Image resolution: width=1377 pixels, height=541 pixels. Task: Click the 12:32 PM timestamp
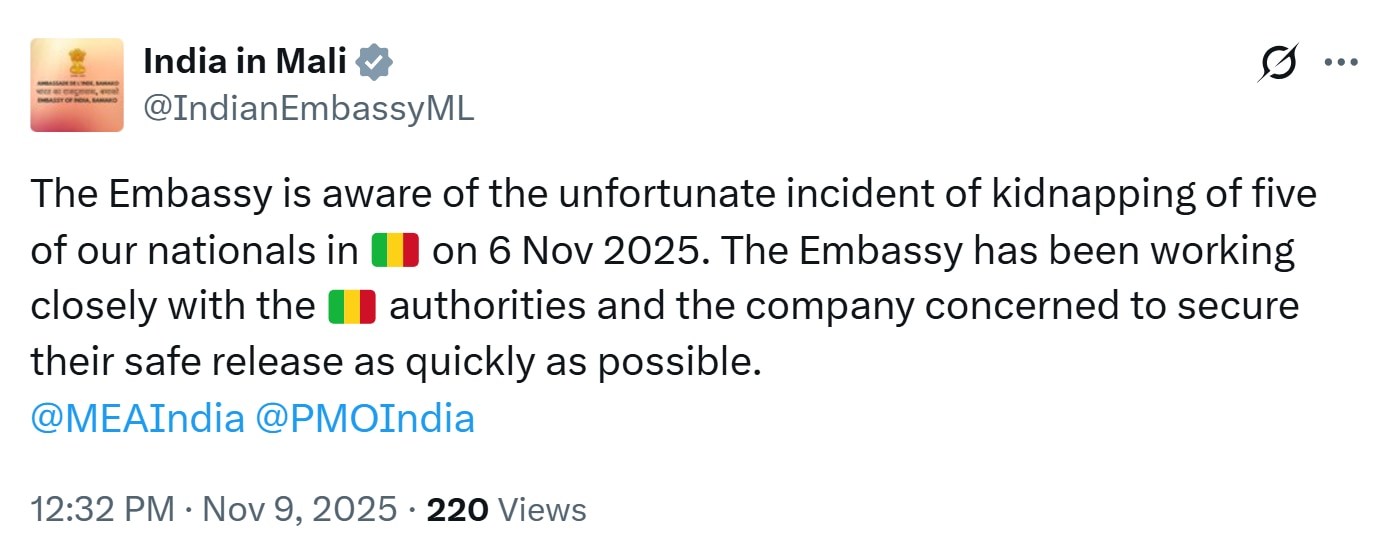(x=104, y=510)
